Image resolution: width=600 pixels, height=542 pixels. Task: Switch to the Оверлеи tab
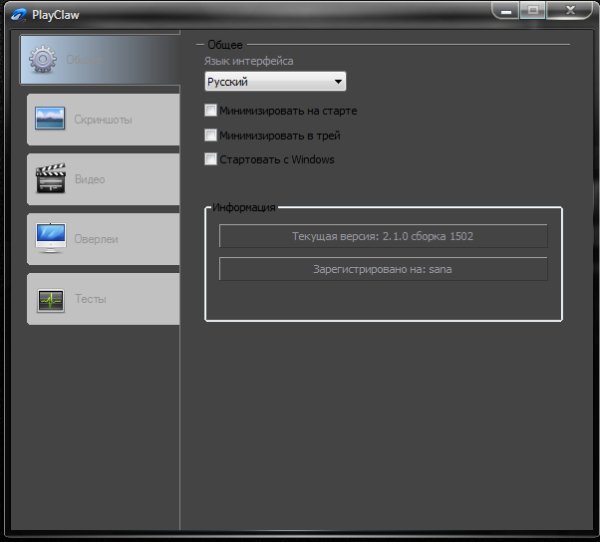pos(103,239)
